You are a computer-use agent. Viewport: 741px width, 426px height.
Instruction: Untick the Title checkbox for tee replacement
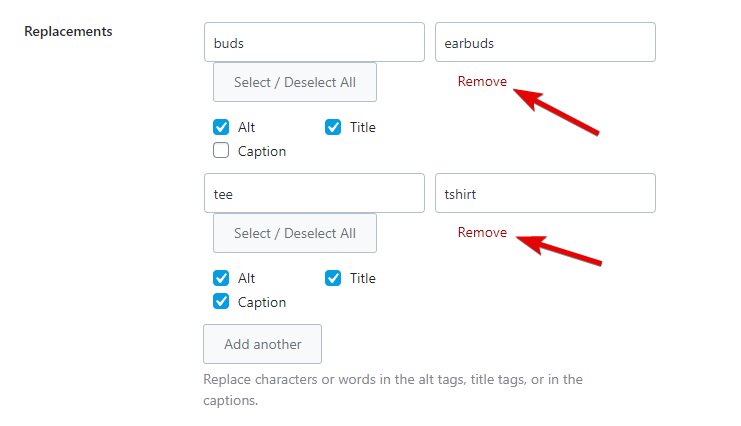(333, 278)
